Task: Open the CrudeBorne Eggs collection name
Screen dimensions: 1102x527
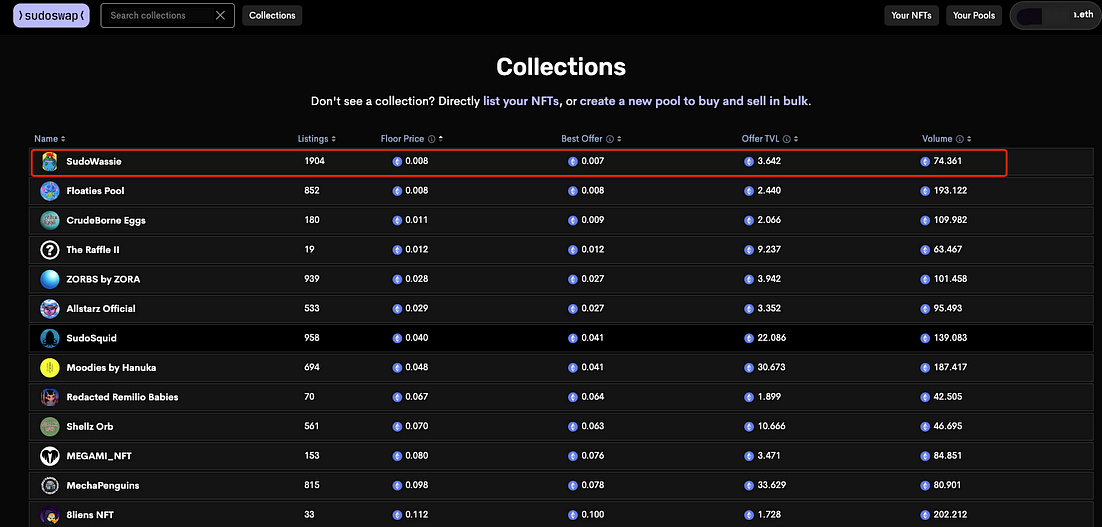Action: tap(106, 221)
